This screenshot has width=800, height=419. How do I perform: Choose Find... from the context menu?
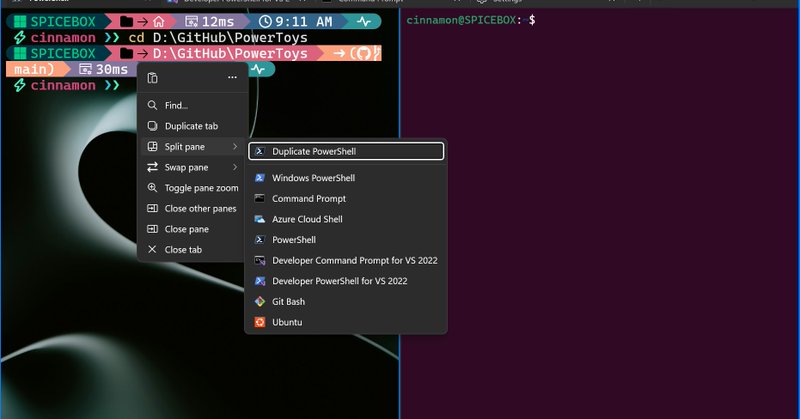pos(192,105)
